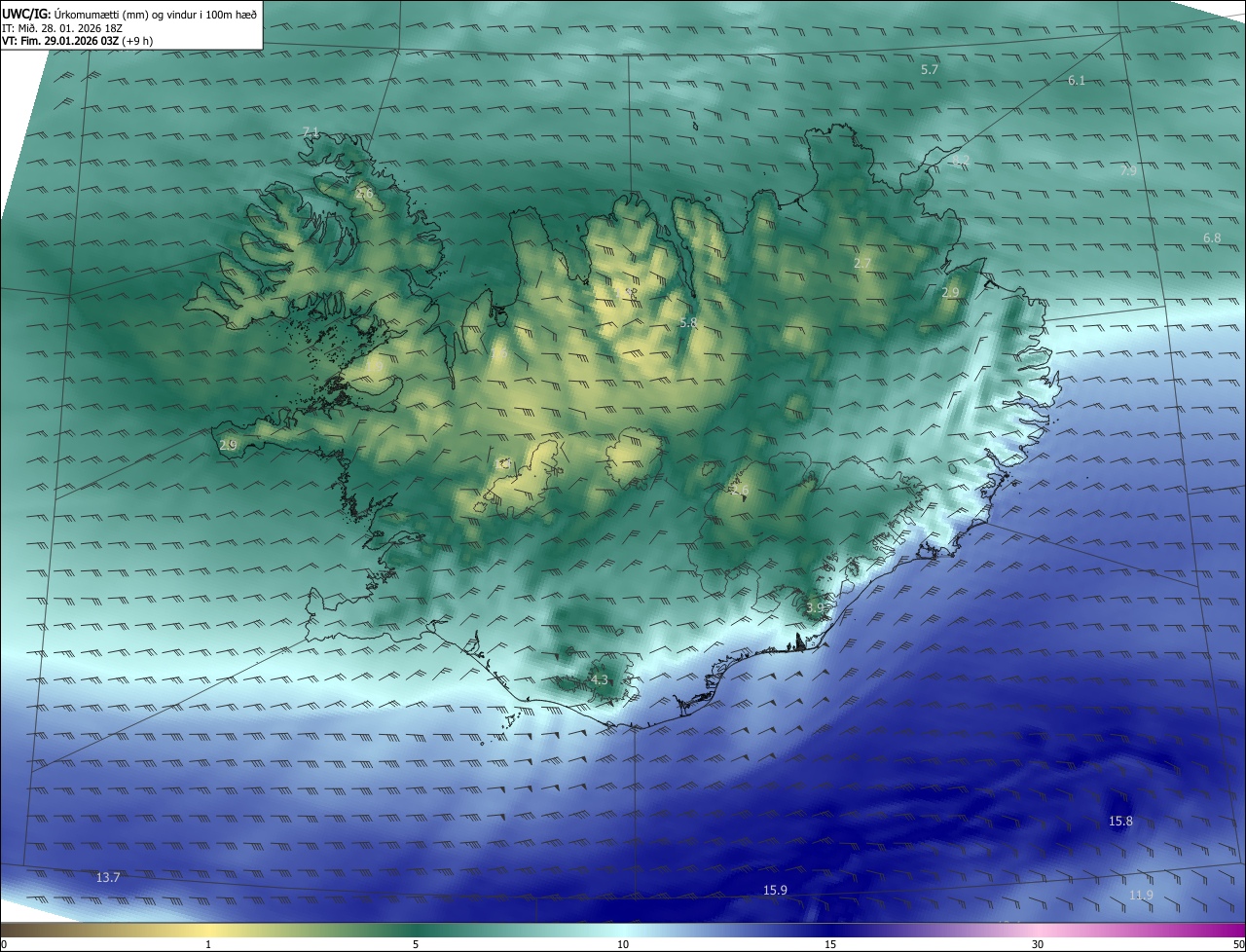Viewport: 1246px width, 952px height.
Task: Click the valid time line 'VT: Fim. 29.01.2026 03Z'
Action: coord(60,41)
